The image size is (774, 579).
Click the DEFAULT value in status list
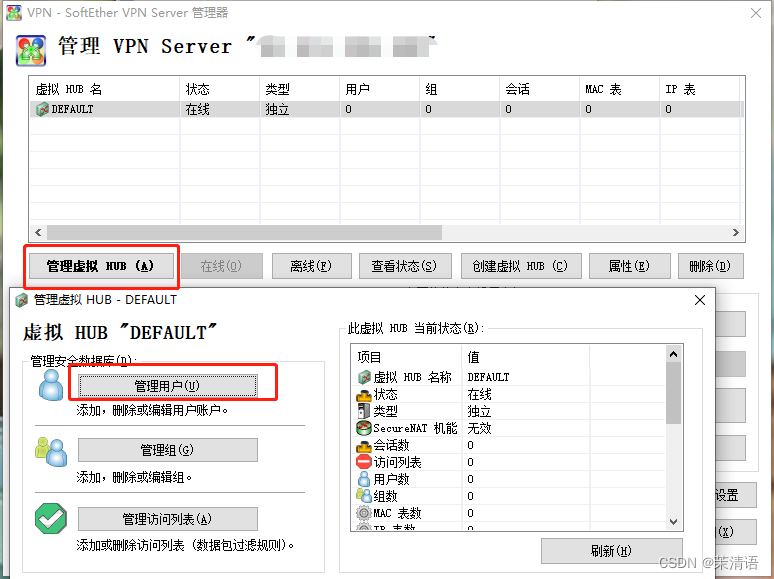(x=488, y=377)
